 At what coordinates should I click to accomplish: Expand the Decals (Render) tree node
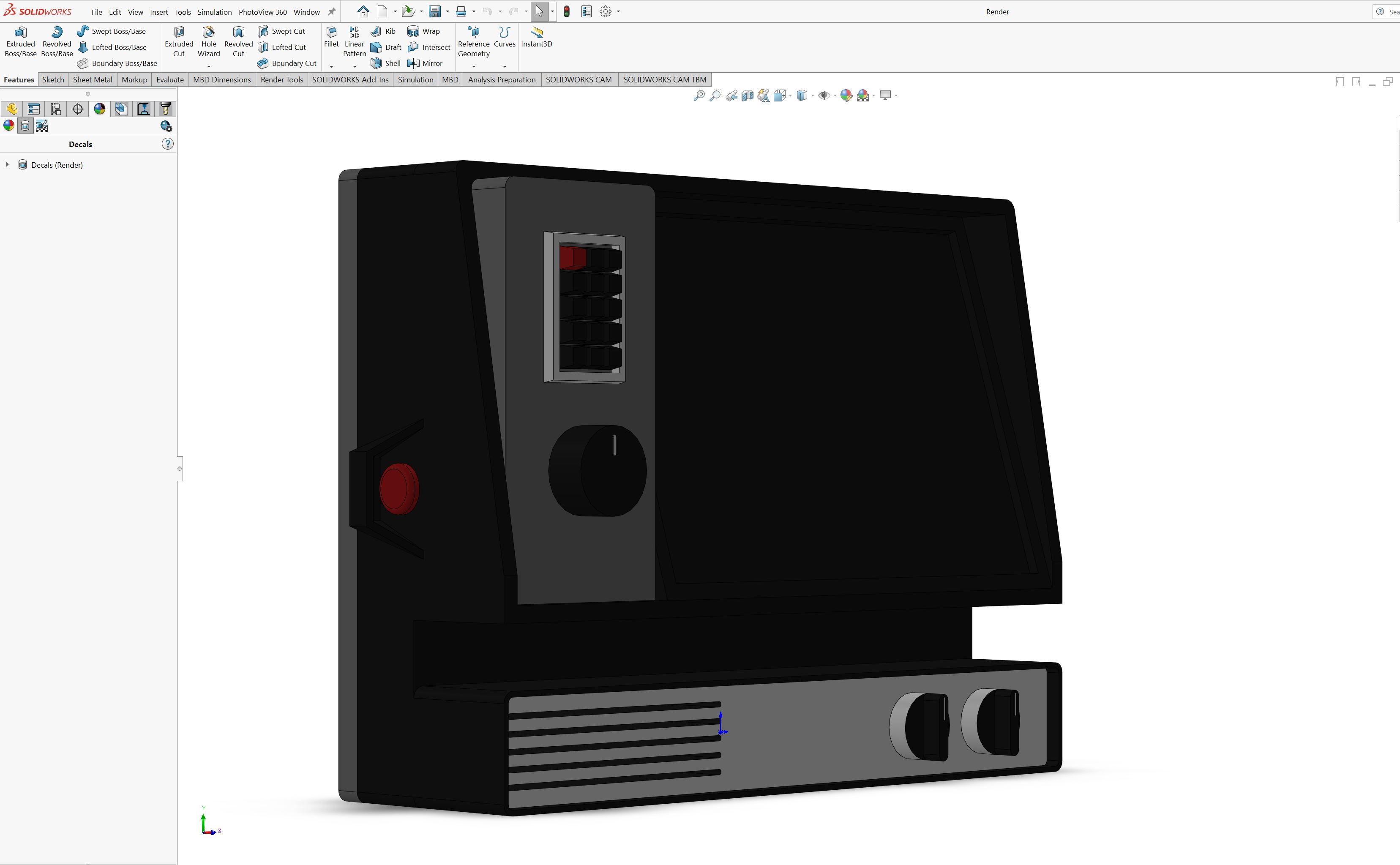[x=8, y=165]
